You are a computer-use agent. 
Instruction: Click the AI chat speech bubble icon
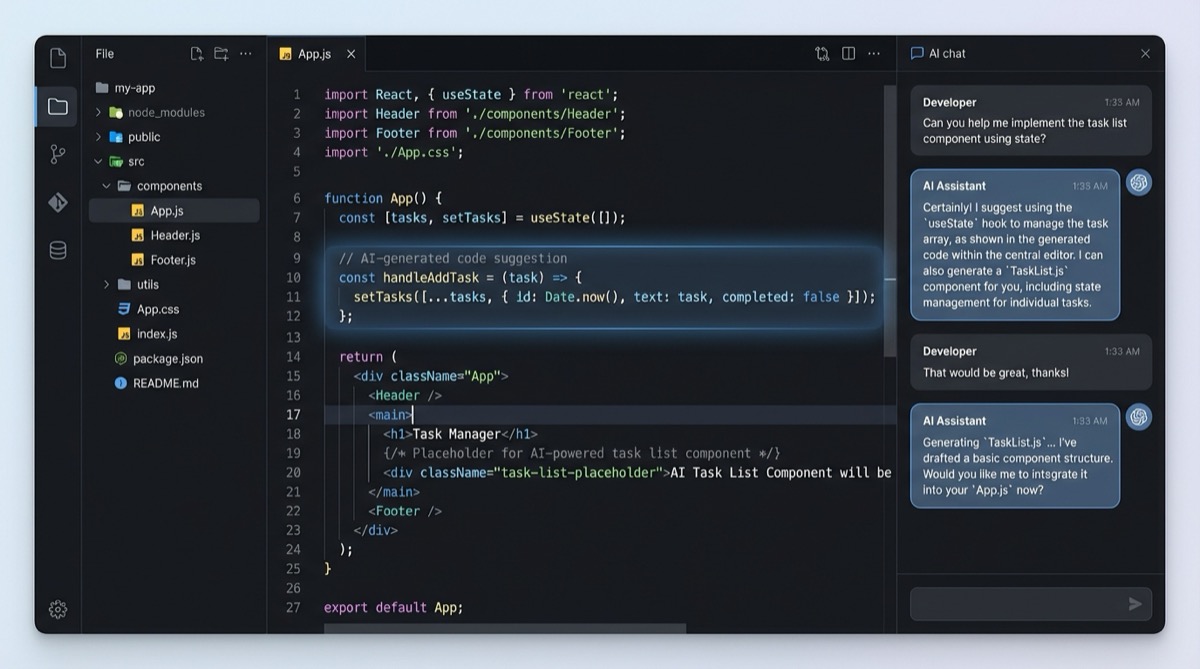(x=916, y=53)
